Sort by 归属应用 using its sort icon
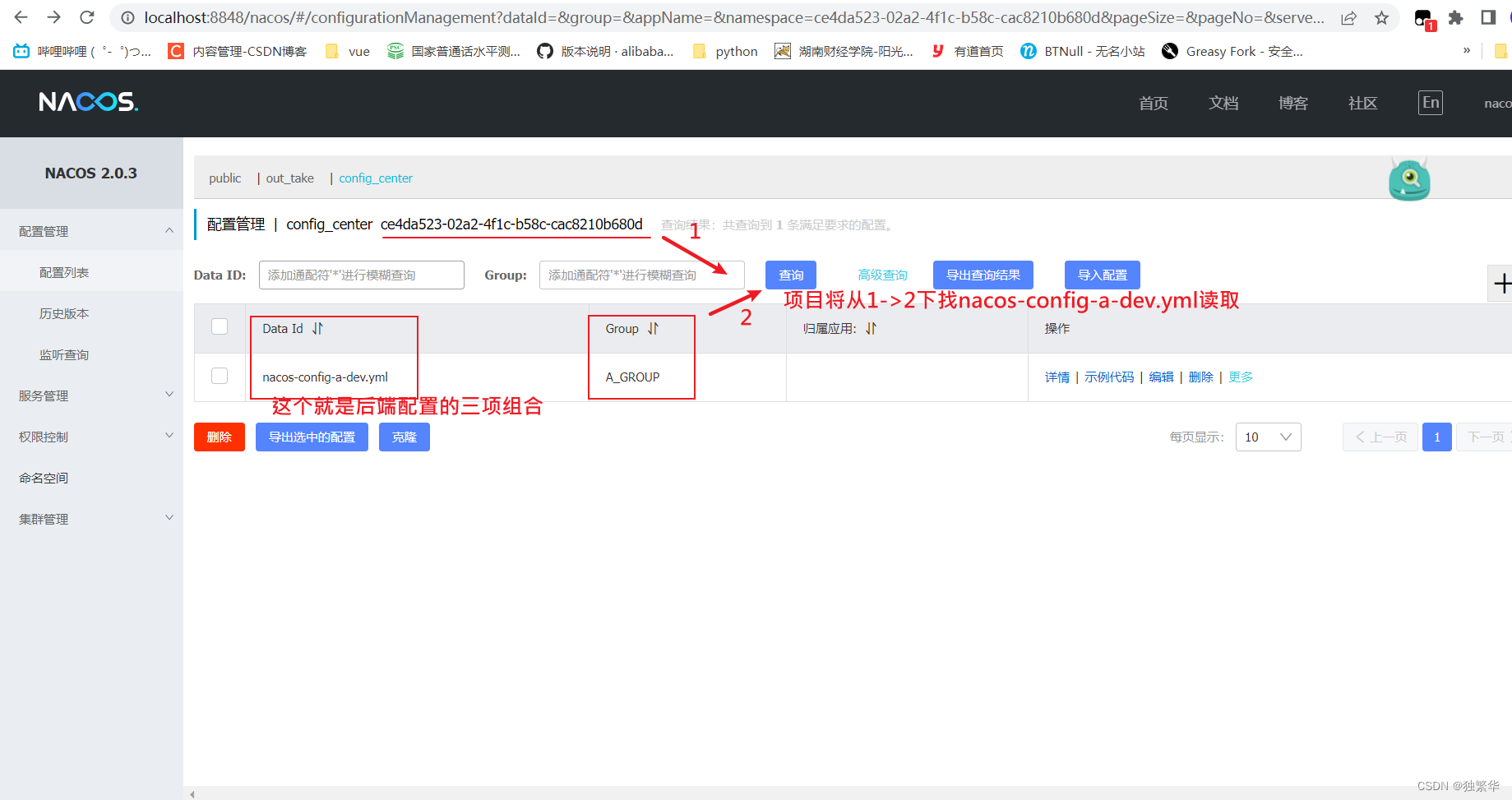Viewport: 1512px width, 800px height. [x=871, y=328]
